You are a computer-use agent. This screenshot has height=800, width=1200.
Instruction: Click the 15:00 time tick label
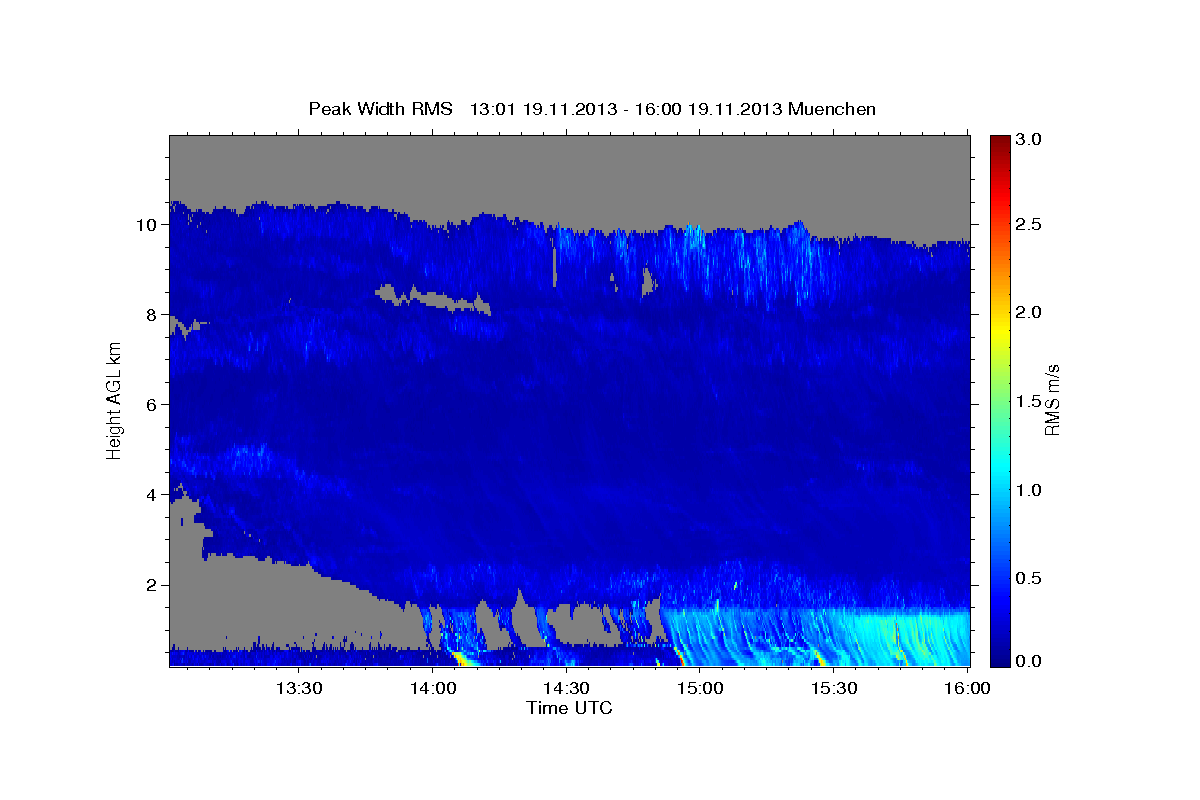tap(700, 688)
